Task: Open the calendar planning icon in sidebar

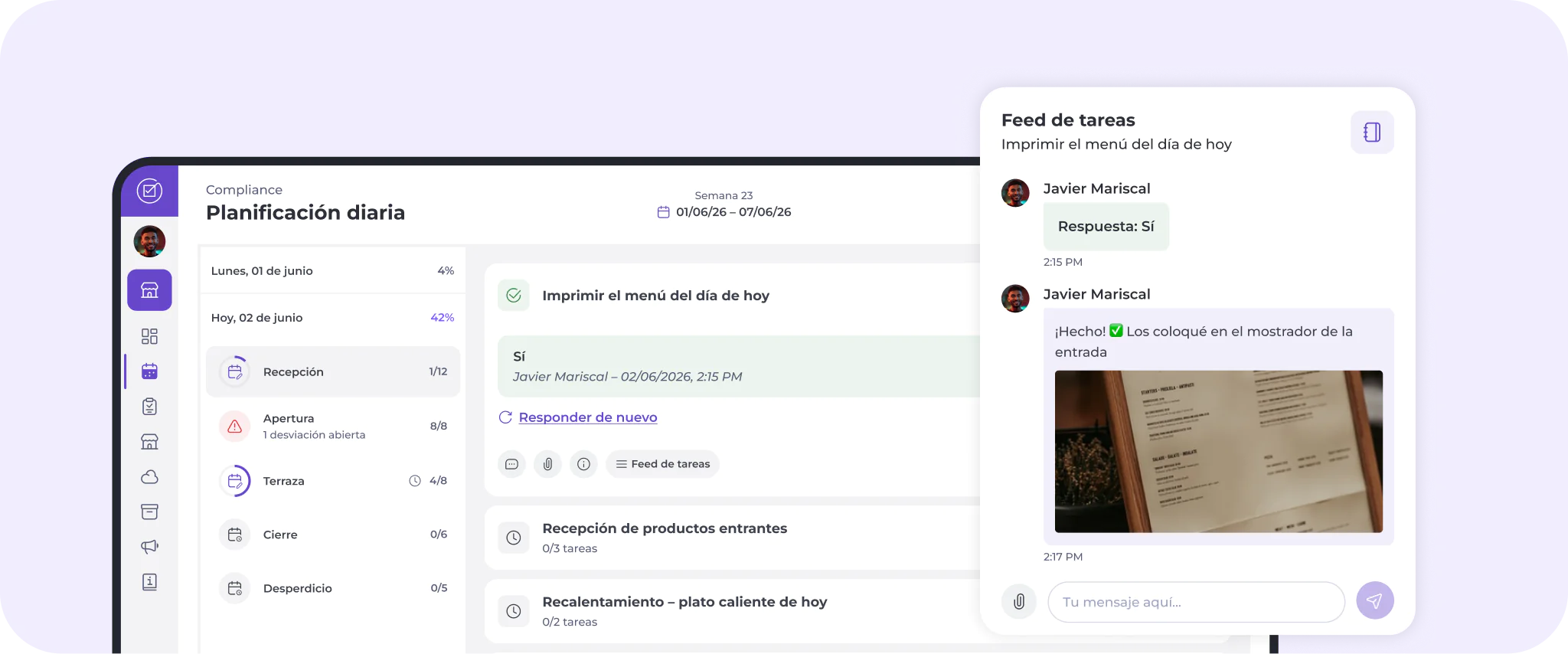Action: (149, 371)
